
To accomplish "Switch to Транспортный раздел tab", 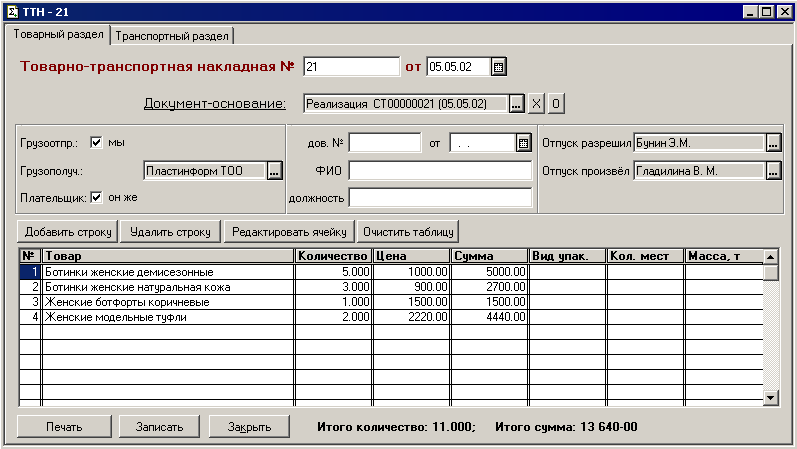I will click(x=173, y=36).
